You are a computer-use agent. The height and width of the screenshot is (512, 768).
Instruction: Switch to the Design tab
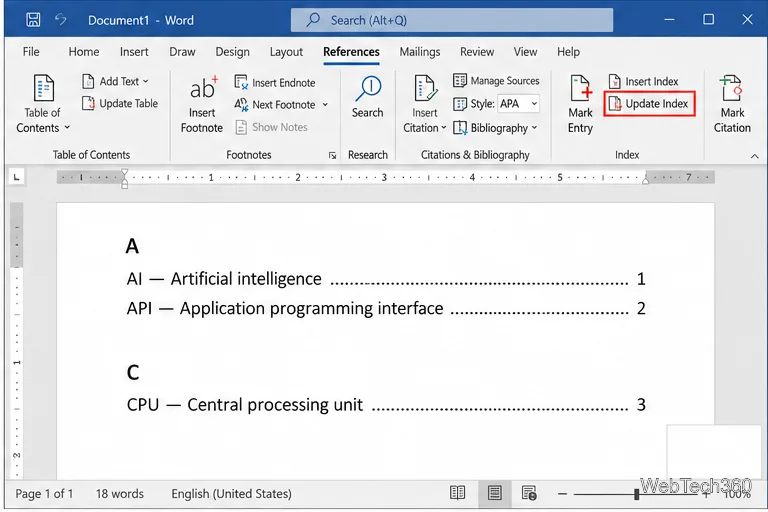pyautogui.click(x=233, y=51)
